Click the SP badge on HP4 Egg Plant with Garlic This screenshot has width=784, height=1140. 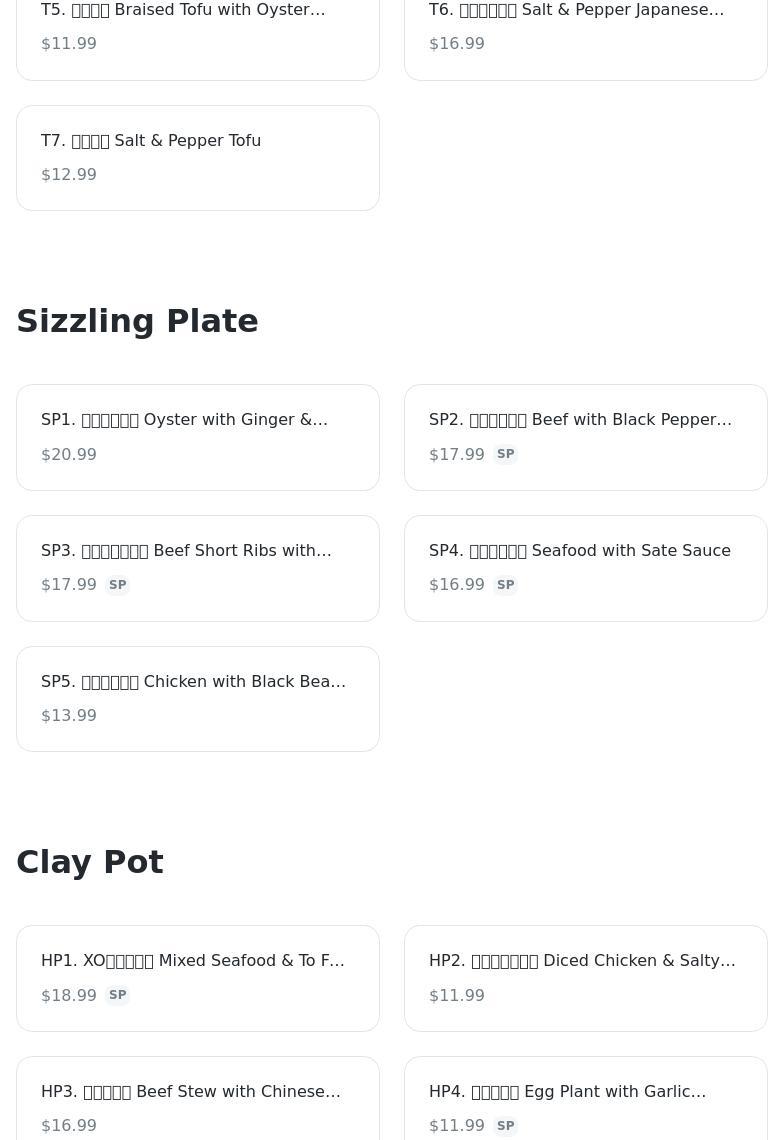tap(505, 1126)
